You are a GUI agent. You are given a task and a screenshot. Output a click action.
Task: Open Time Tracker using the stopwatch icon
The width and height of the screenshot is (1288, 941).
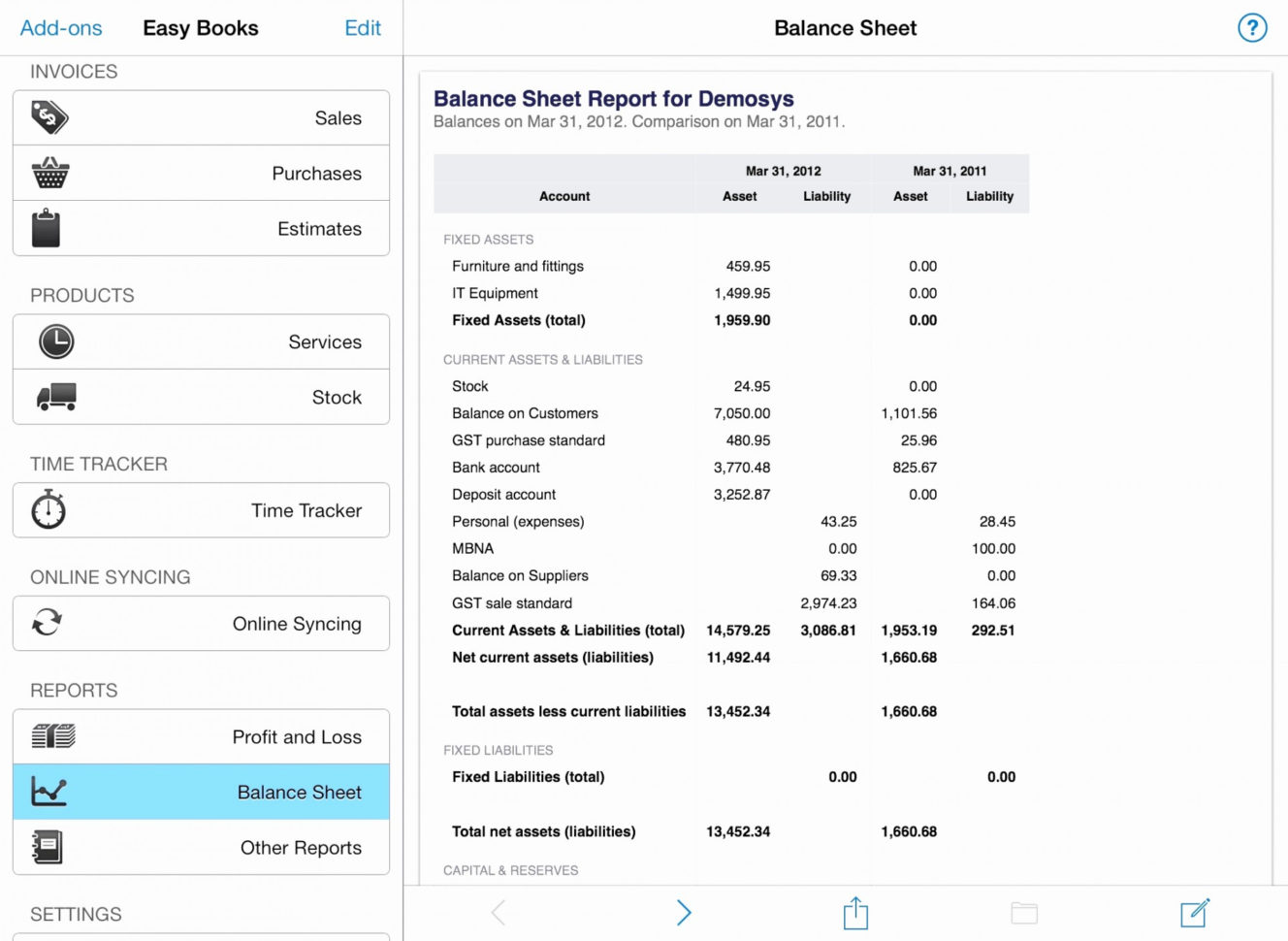[x=49, y=510]
